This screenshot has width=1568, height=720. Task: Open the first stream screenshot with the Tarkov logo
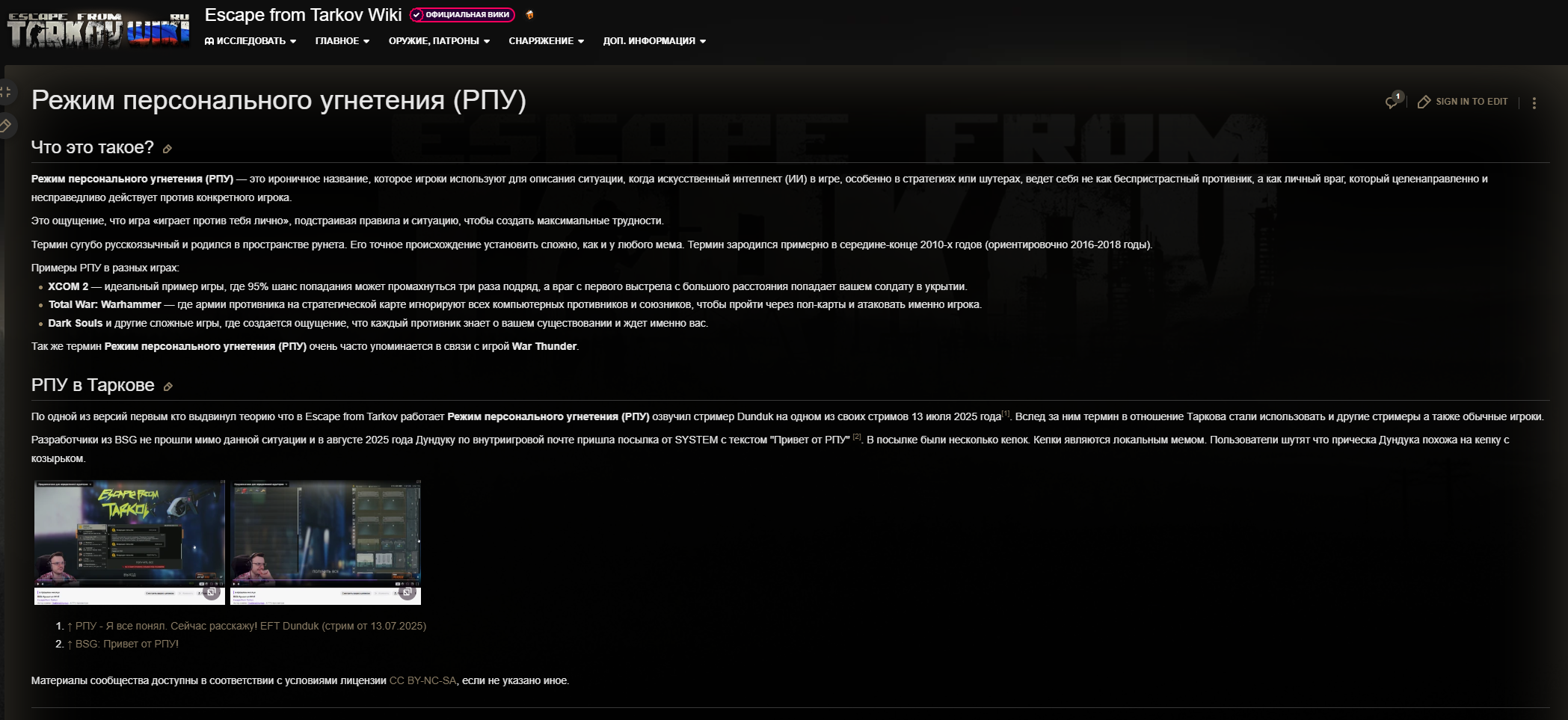[129, 542]
